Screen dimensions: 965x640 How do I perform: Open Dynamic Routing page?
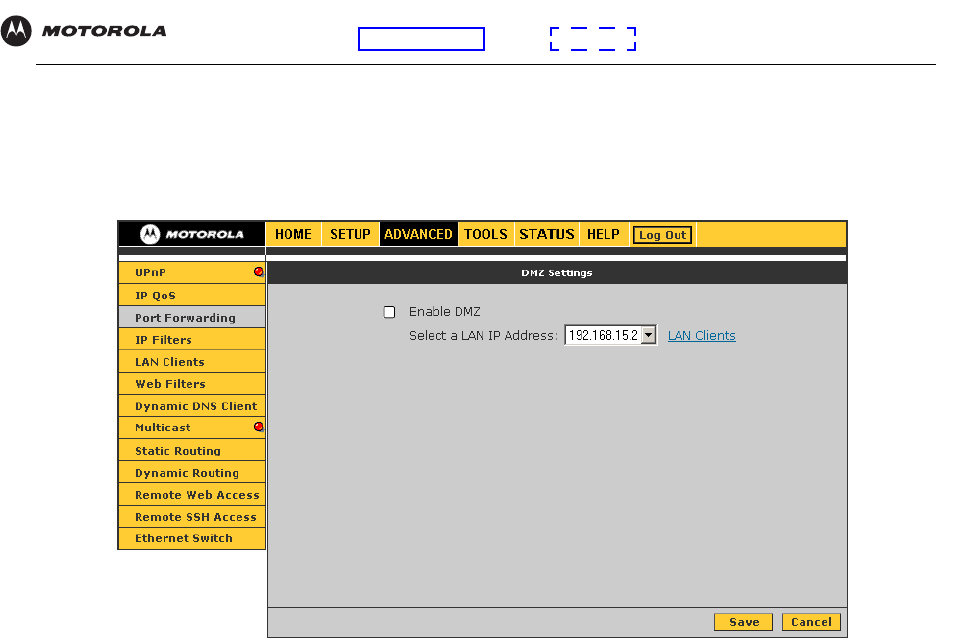click(191, 473)
